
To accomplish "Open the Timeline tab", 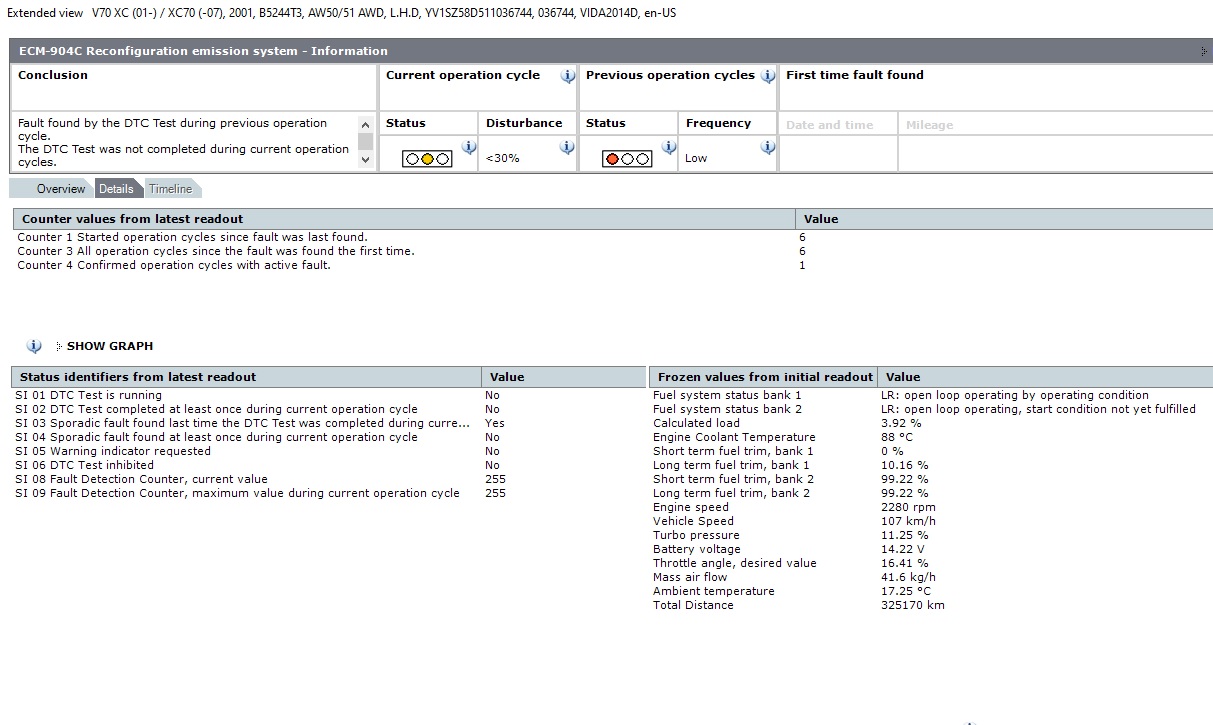I will pos(170,189).
